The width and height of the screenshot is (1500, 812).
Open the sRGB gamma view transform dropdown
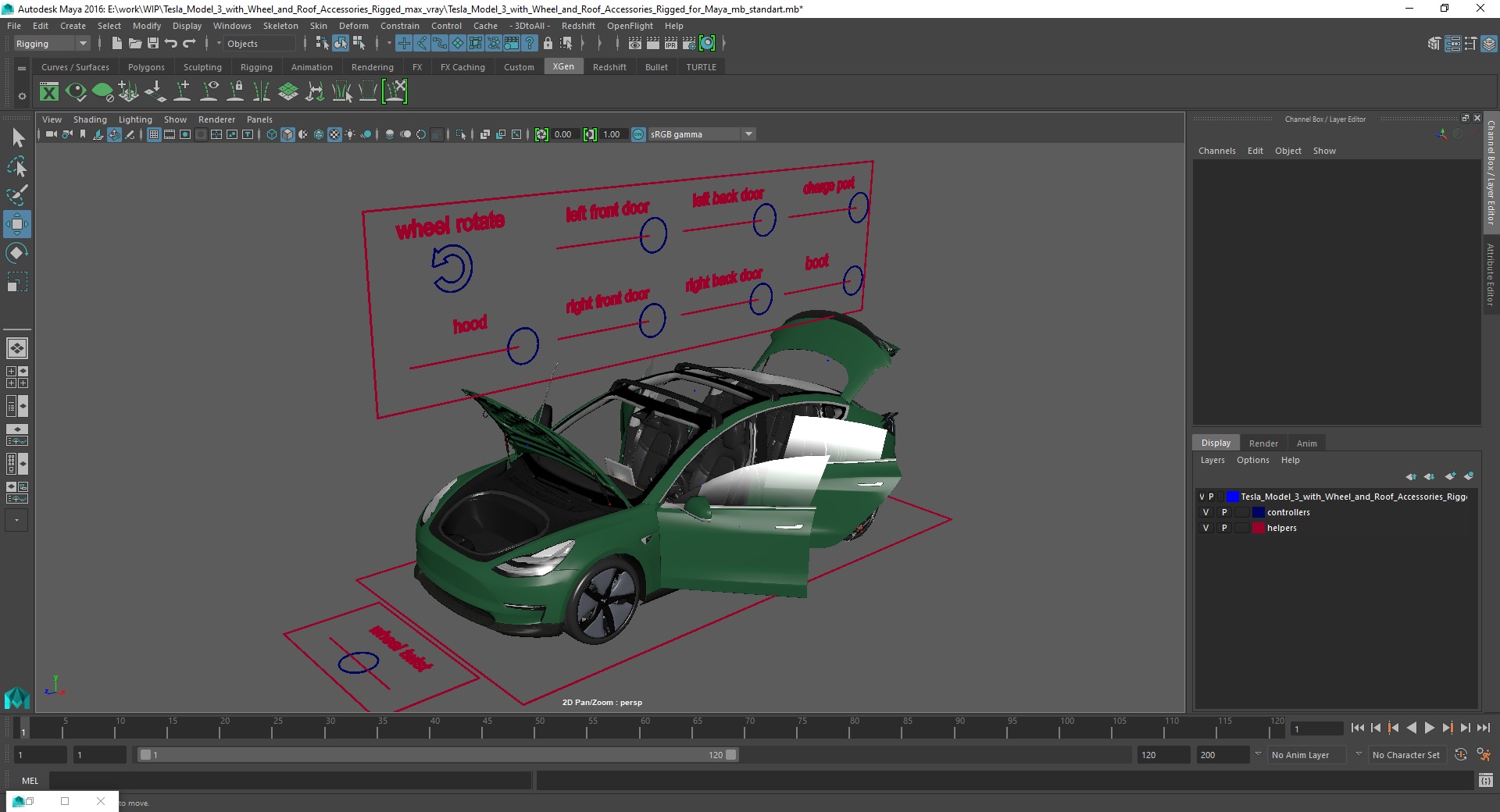point(702,134)
